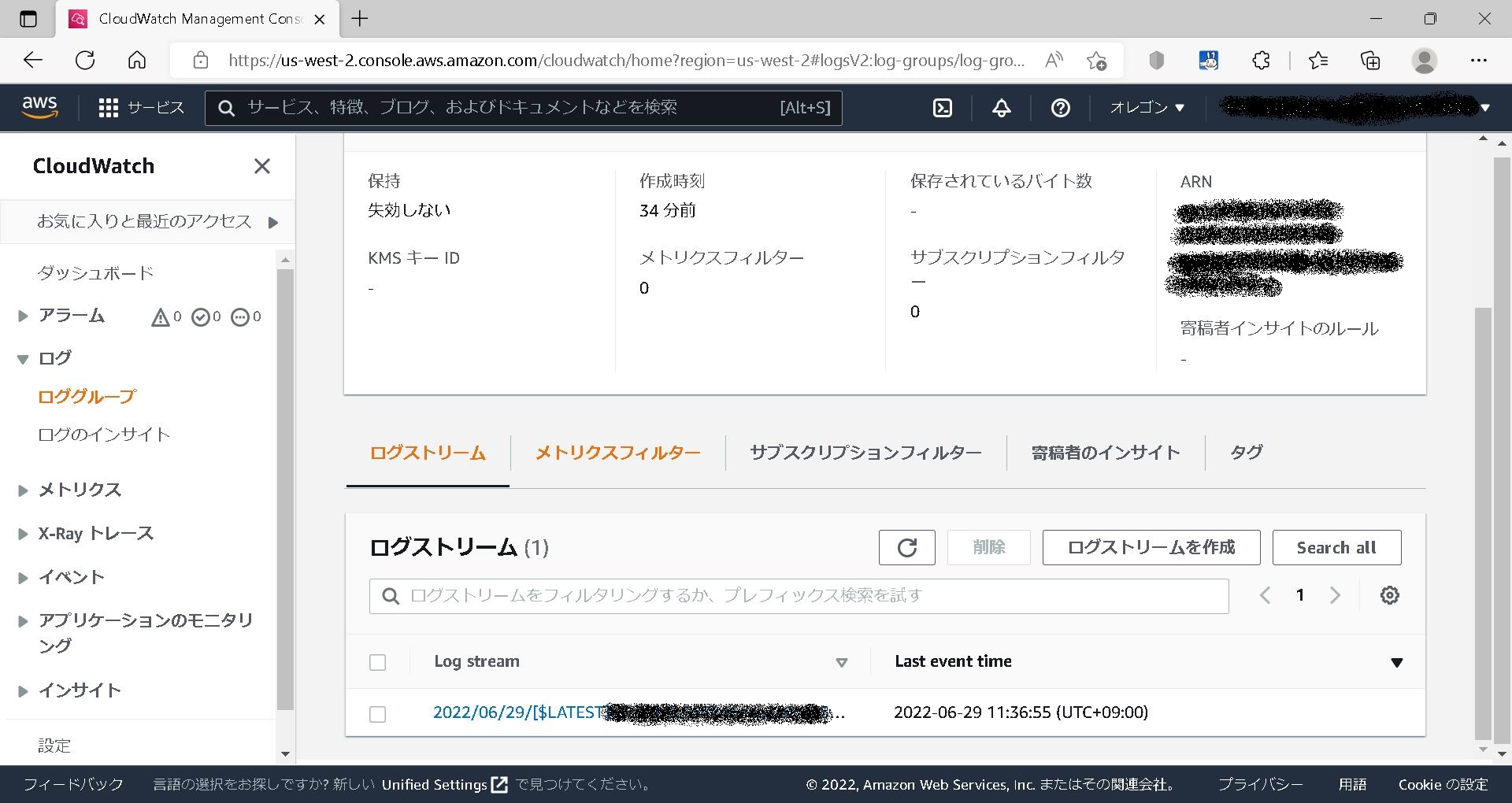Add this page to favorites

[x=1095, y=61]
